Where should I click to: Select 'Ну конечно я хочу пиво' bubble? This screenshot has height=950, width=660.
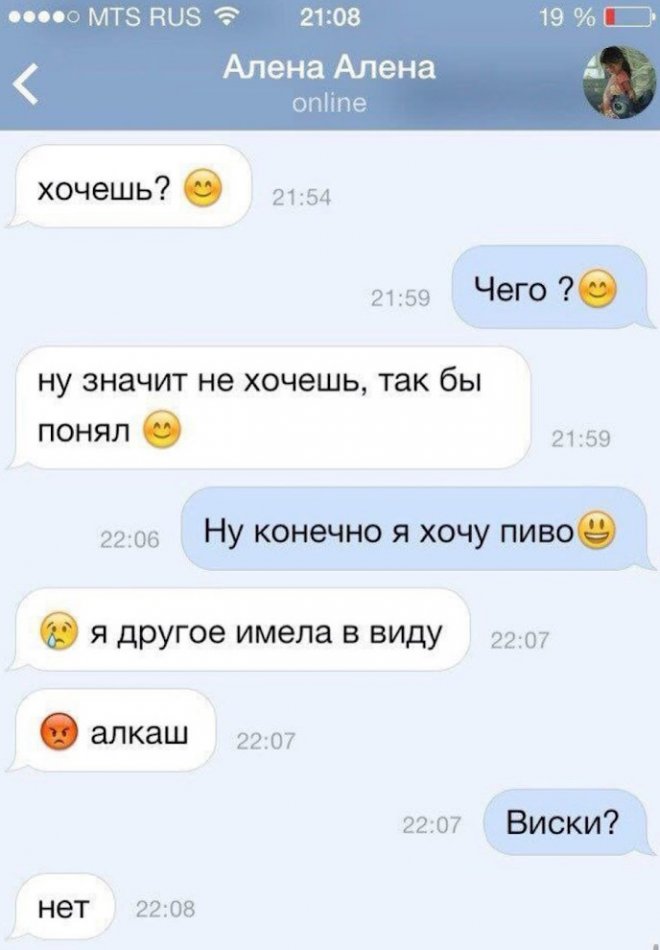click(418, 528)
